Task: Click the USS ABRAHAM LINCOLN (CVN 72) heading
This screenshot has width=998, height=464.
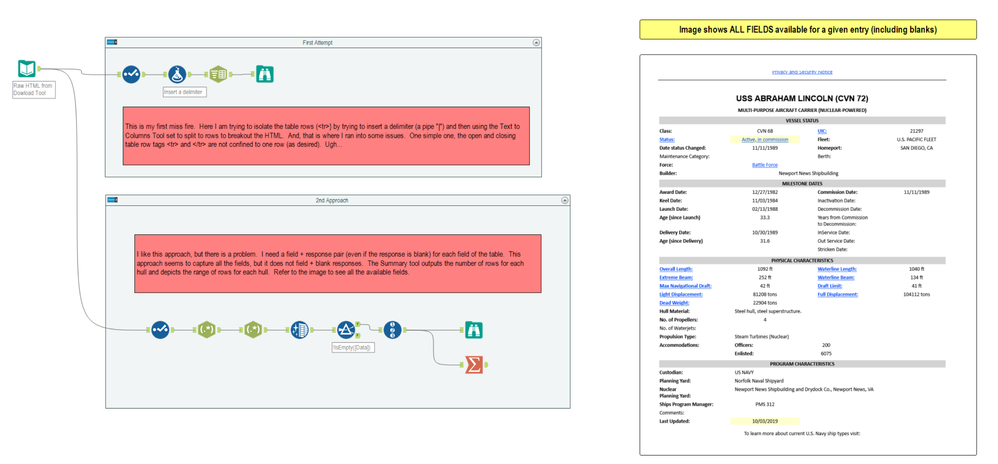Action: (802, 99)
